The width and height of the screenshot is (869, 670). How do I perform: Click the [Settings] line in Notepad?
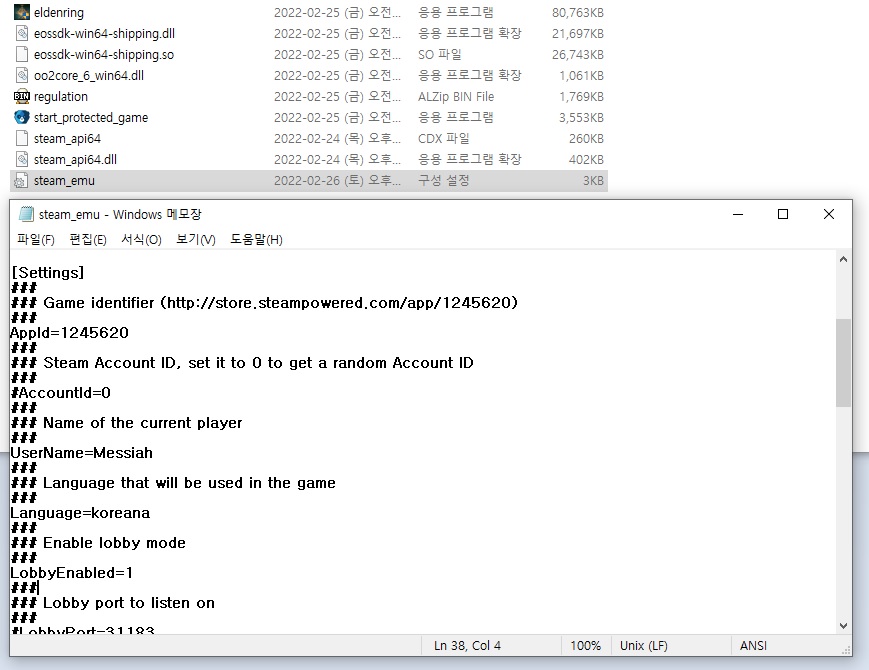48,273
